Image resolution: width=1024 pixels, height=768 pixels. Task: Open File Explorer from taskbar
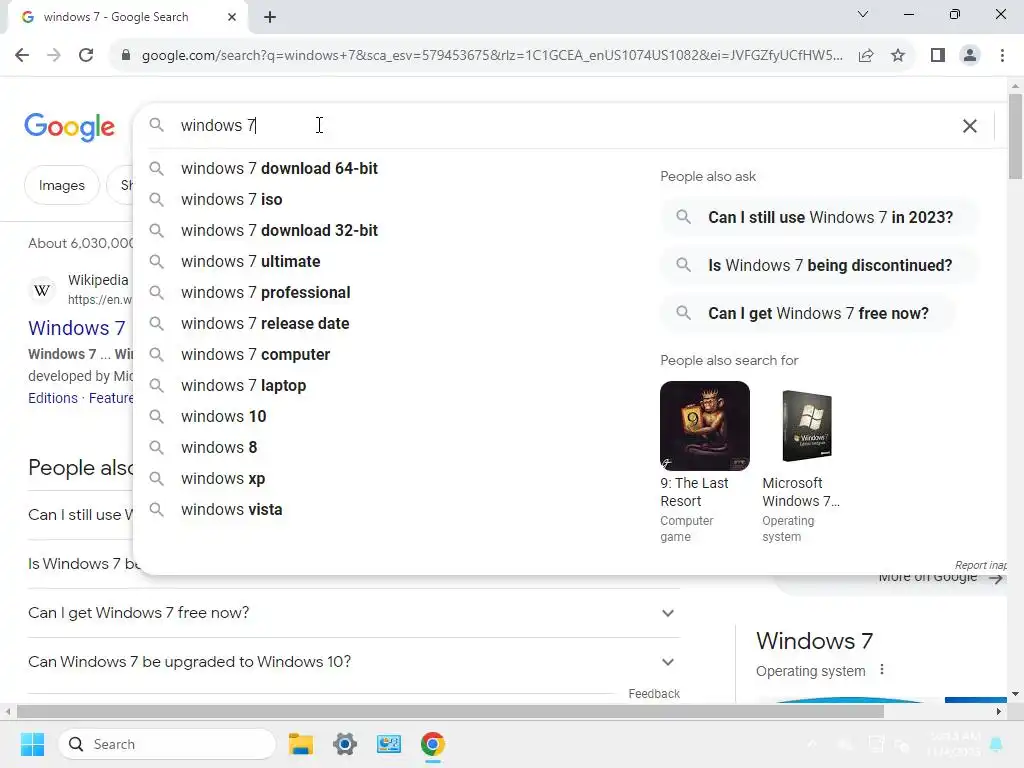pos(300,744)
